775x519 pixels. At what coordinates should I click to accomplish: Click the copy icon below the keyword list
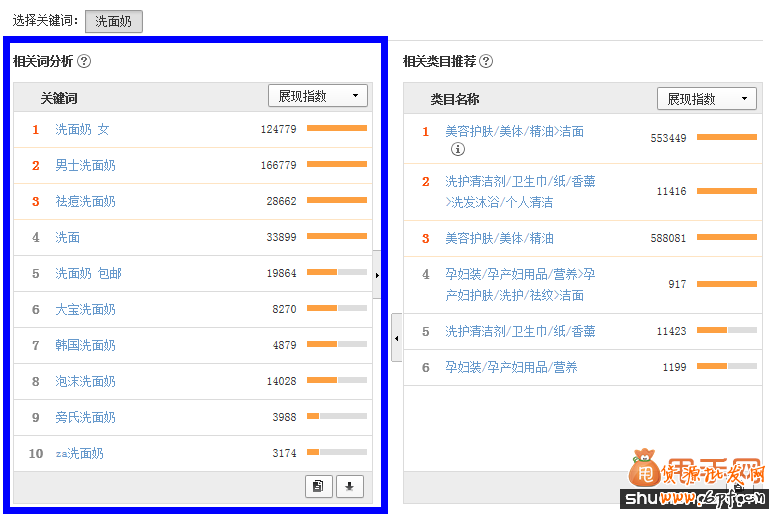pos(318,486)
